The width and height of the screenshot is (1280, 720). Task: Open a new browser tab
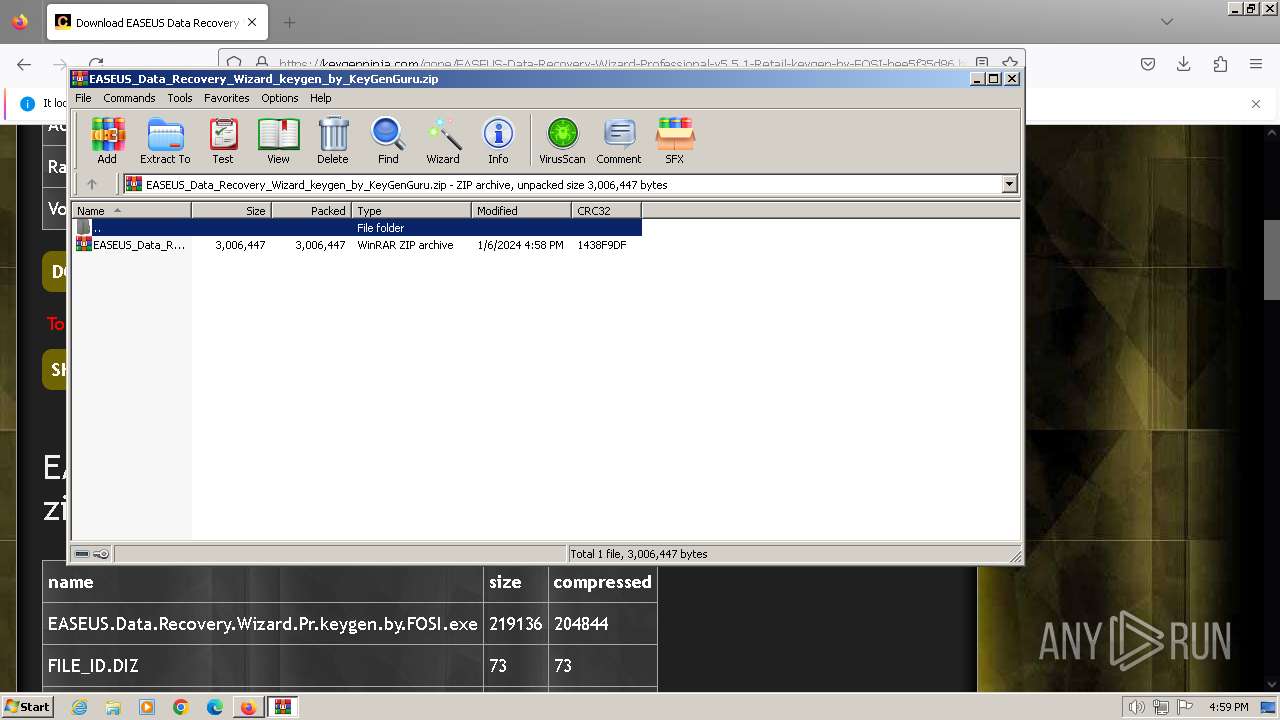289,22
